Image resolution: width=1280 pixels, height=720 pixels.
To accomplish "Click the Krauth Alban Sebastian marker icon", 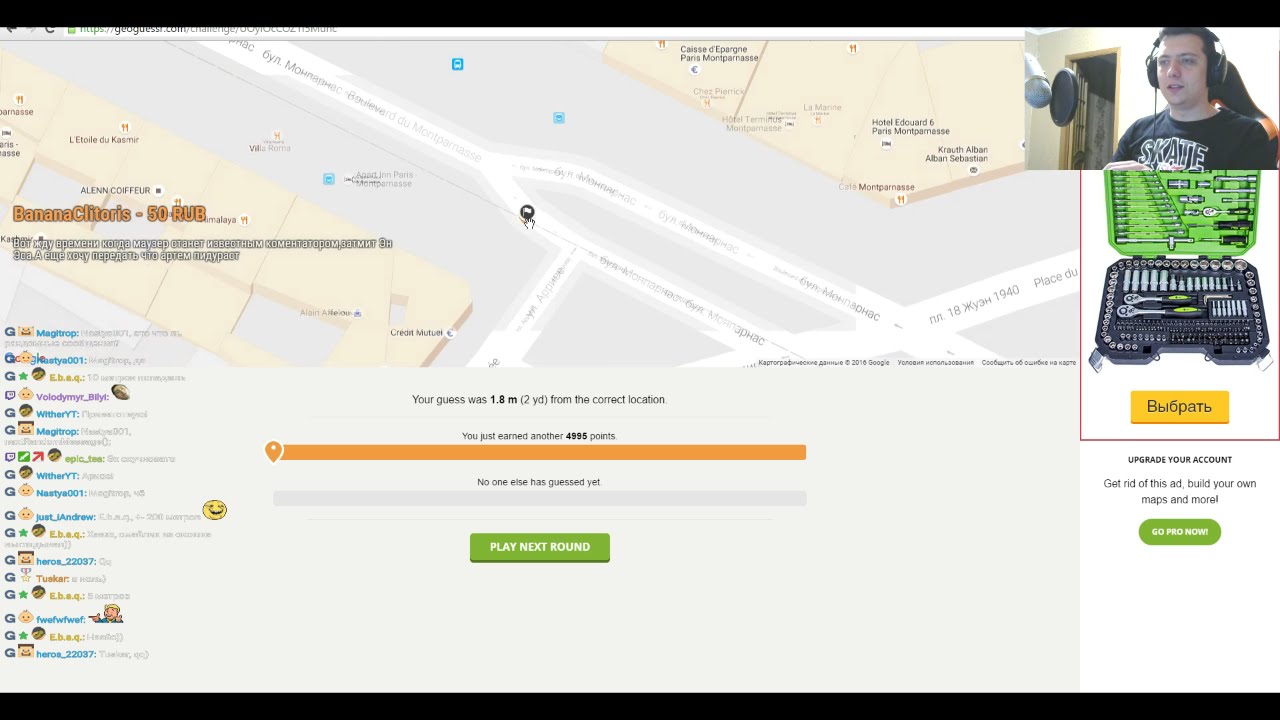I will 973,170.
